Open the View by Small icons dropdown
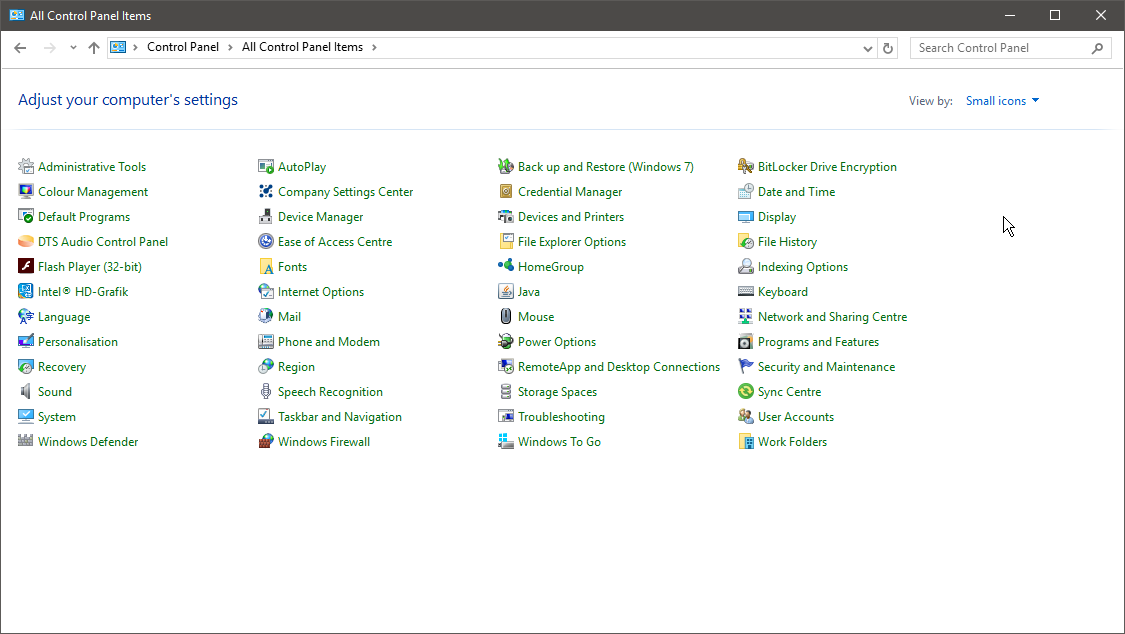The image size is (1125, 634). point(1002,101)
